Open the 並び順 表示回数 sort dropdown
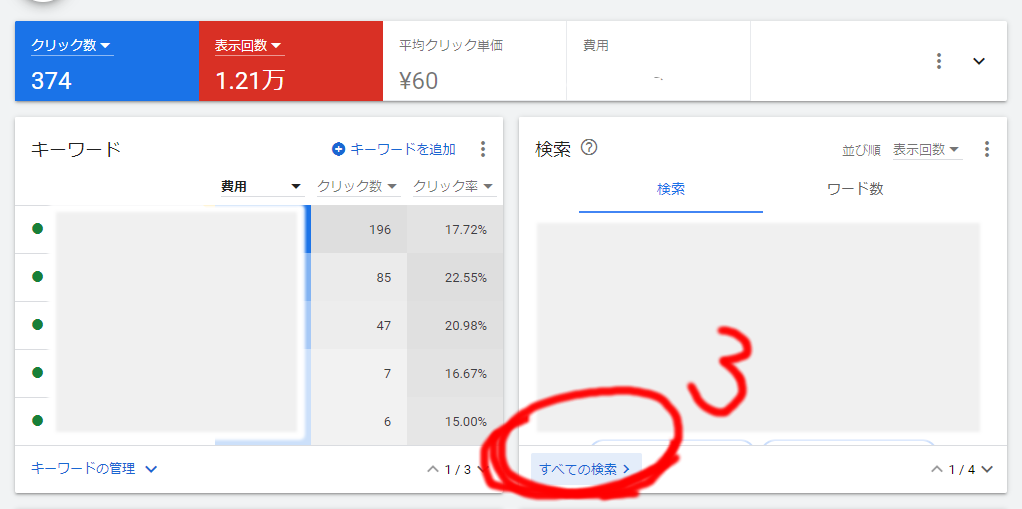Screen dimensions: 1022x509 [927, 150]
